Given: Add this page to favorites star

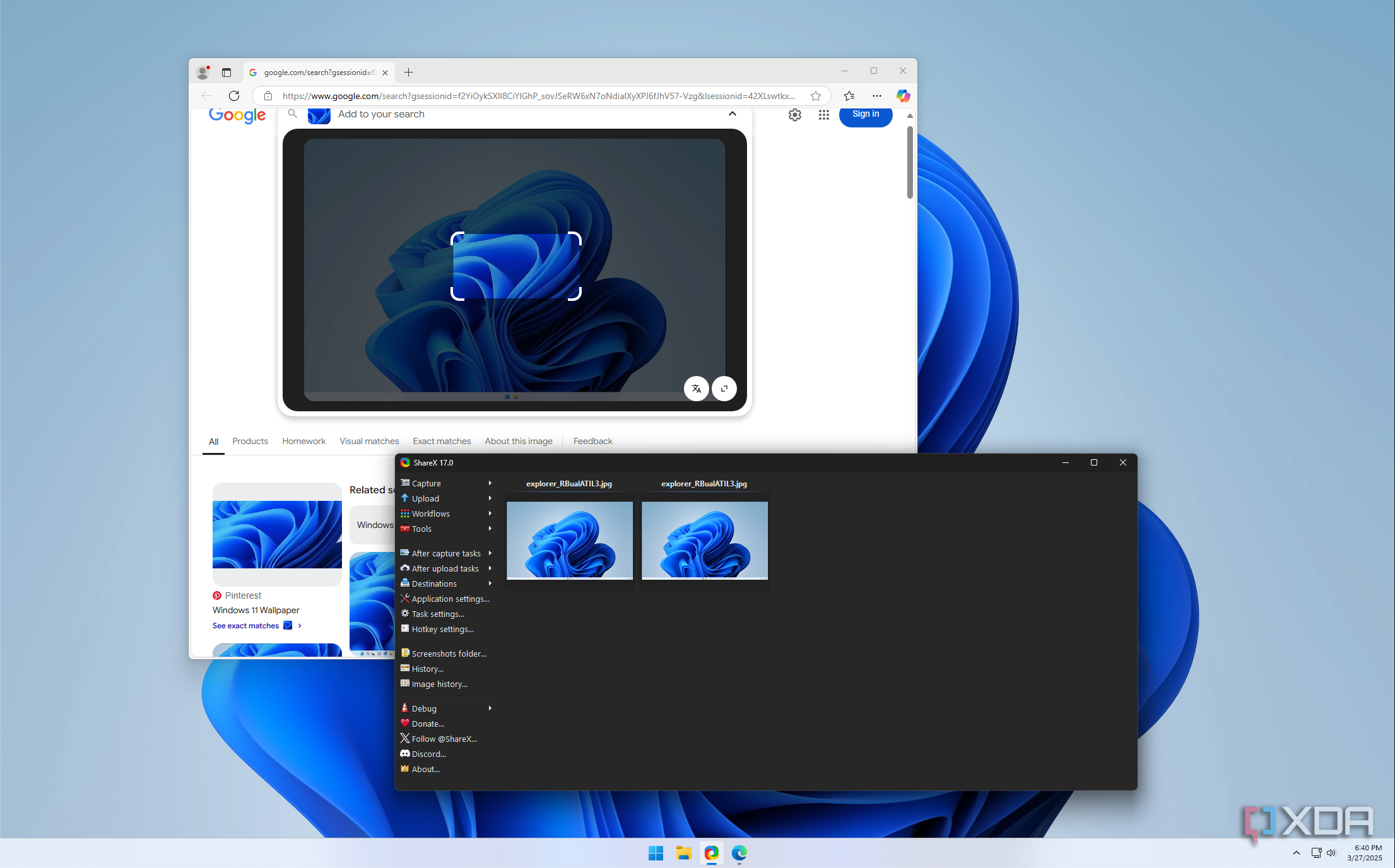Looking at the screenshot, I should coord(816,96).
